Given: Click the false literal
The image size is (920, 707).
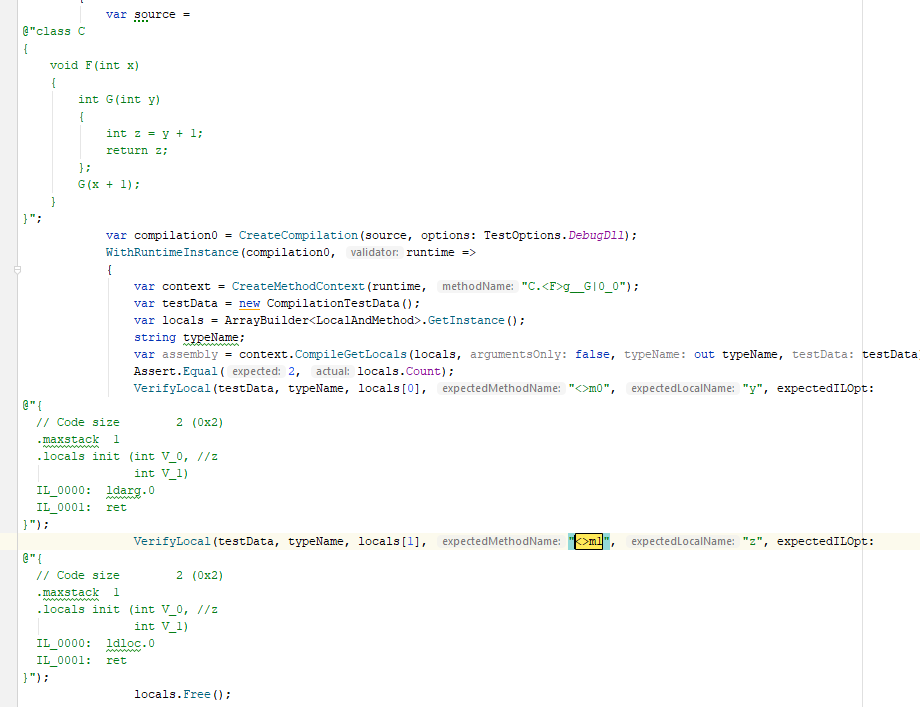Looking at the screenshot, I should click(592, 354).
